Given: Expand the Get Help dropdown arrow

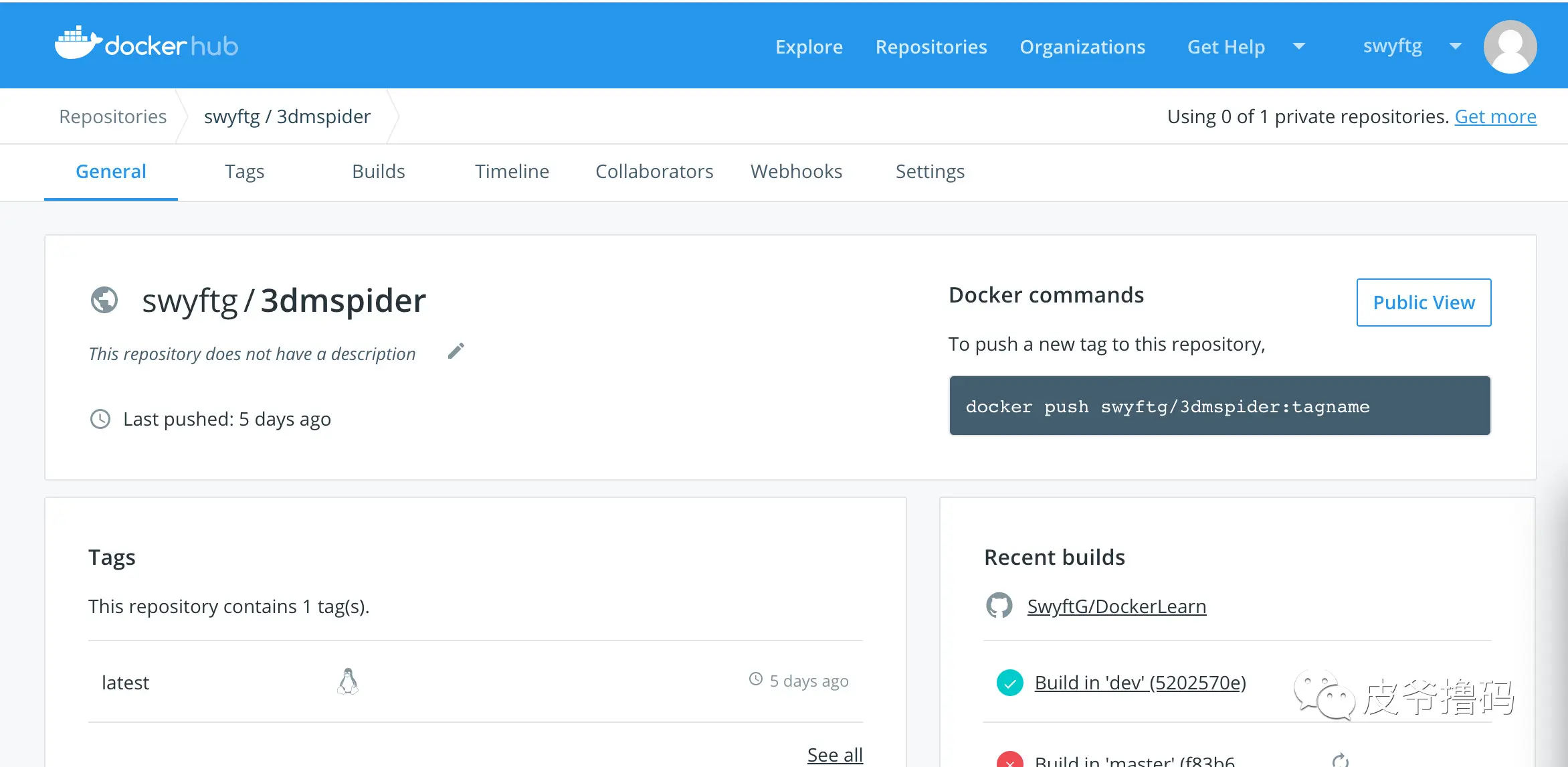Looking at the screenshot, I should [1299, 46].
